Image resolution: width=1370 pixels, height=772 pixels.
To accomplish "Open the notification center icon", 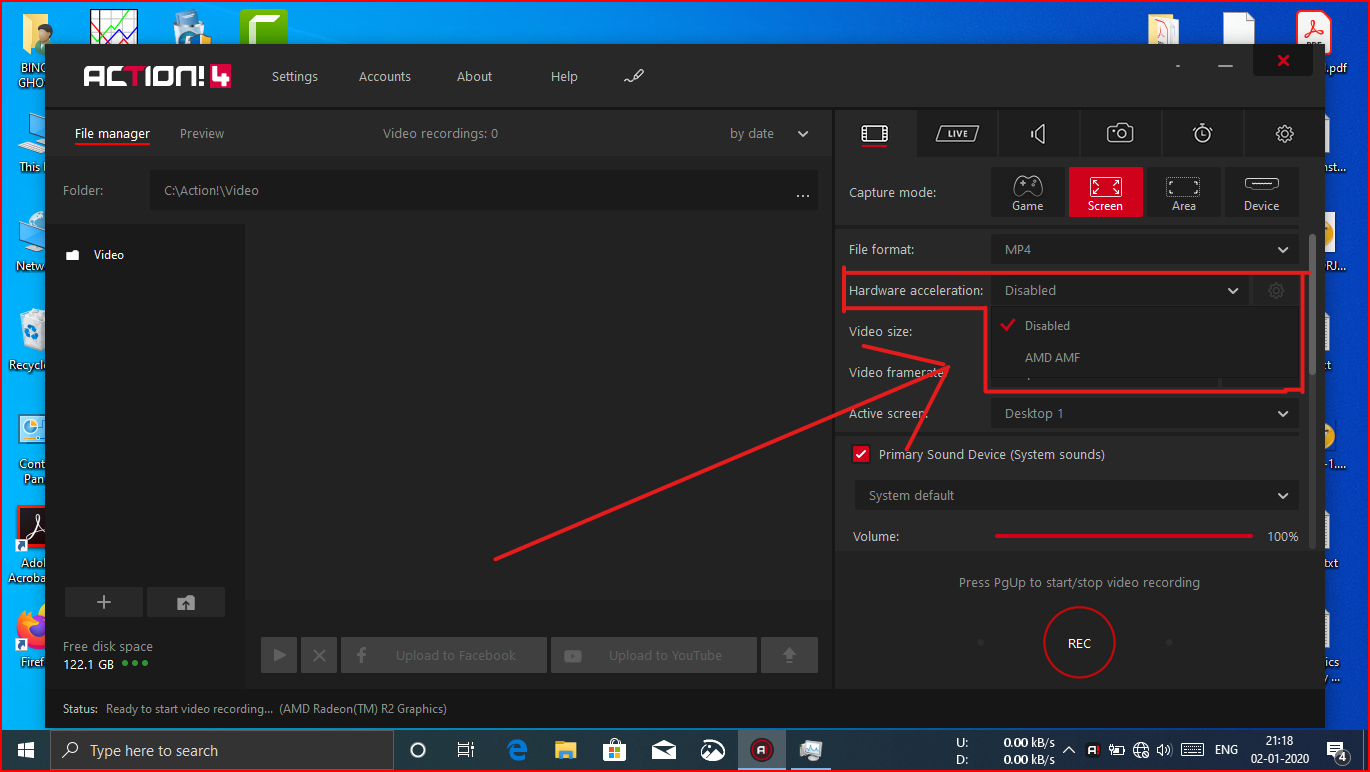I will (1337, 750).
